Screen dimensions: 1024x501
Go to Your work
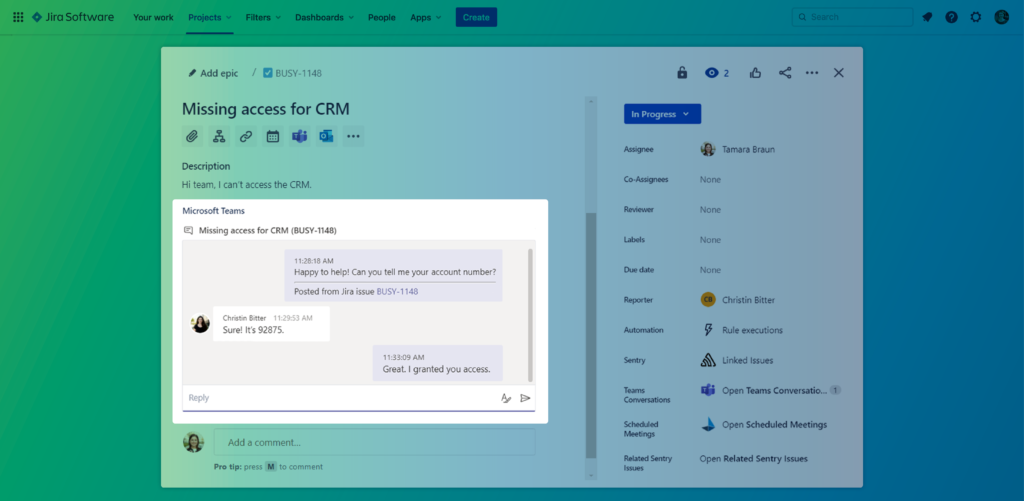point(153,18)
